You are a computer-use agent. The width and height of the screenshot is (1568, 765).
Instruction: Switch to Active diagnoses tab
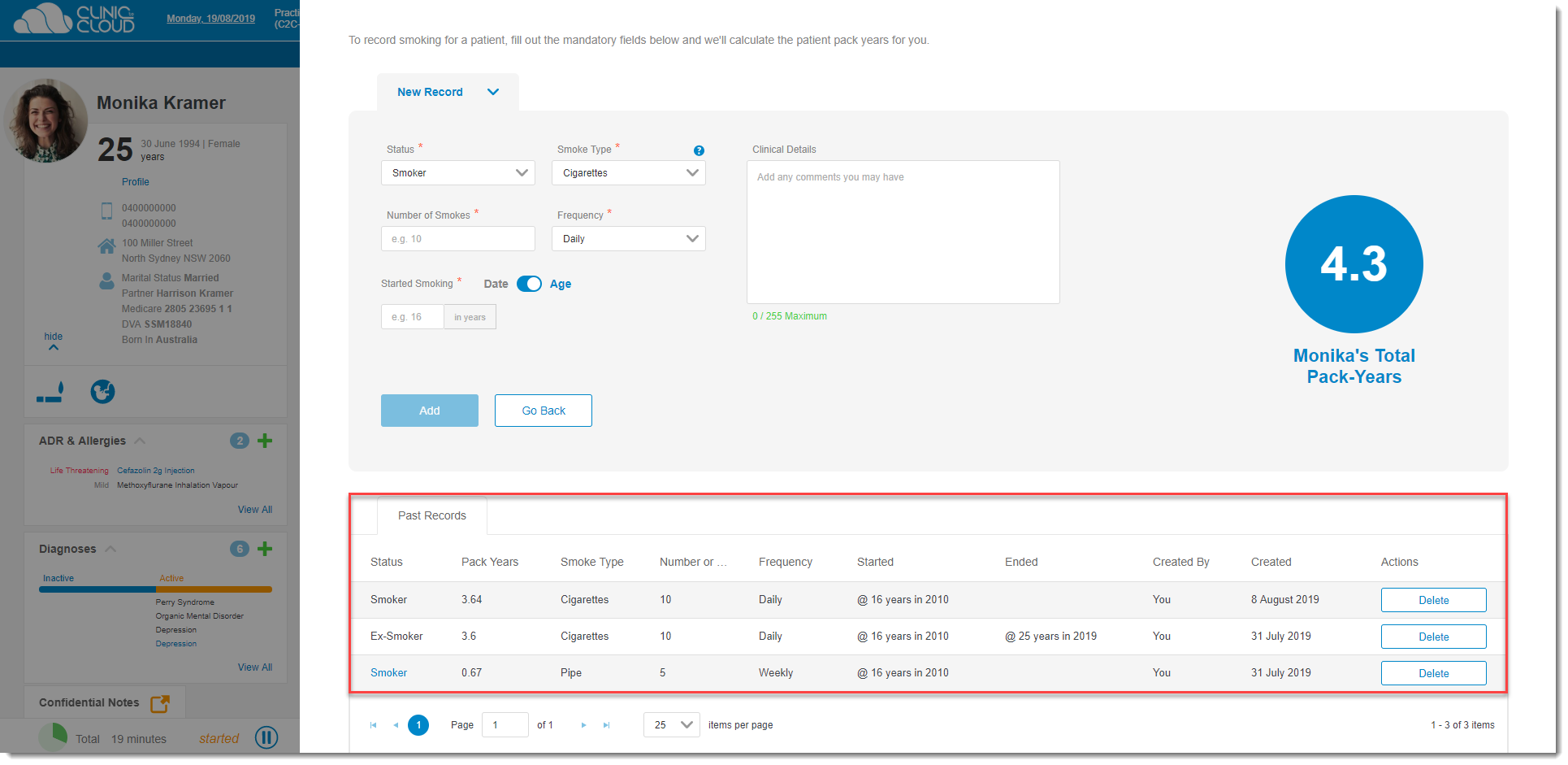[x=171, y=578]
